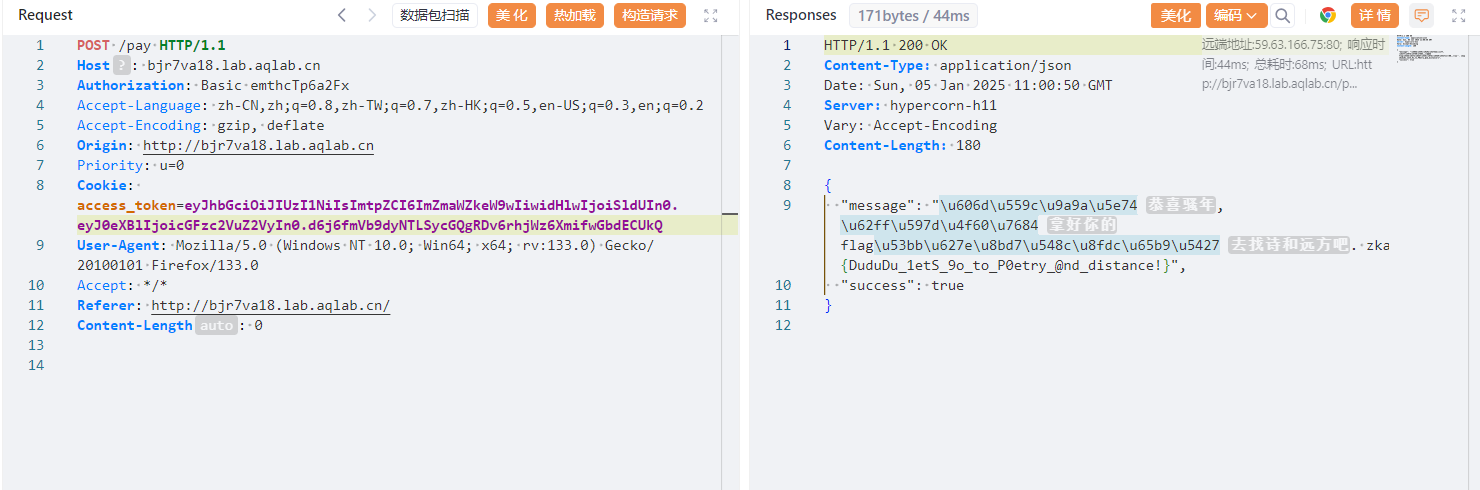Open the Origin URL link
The image size is (1480, 490).
pyautogui.click(x=258, y=146)
